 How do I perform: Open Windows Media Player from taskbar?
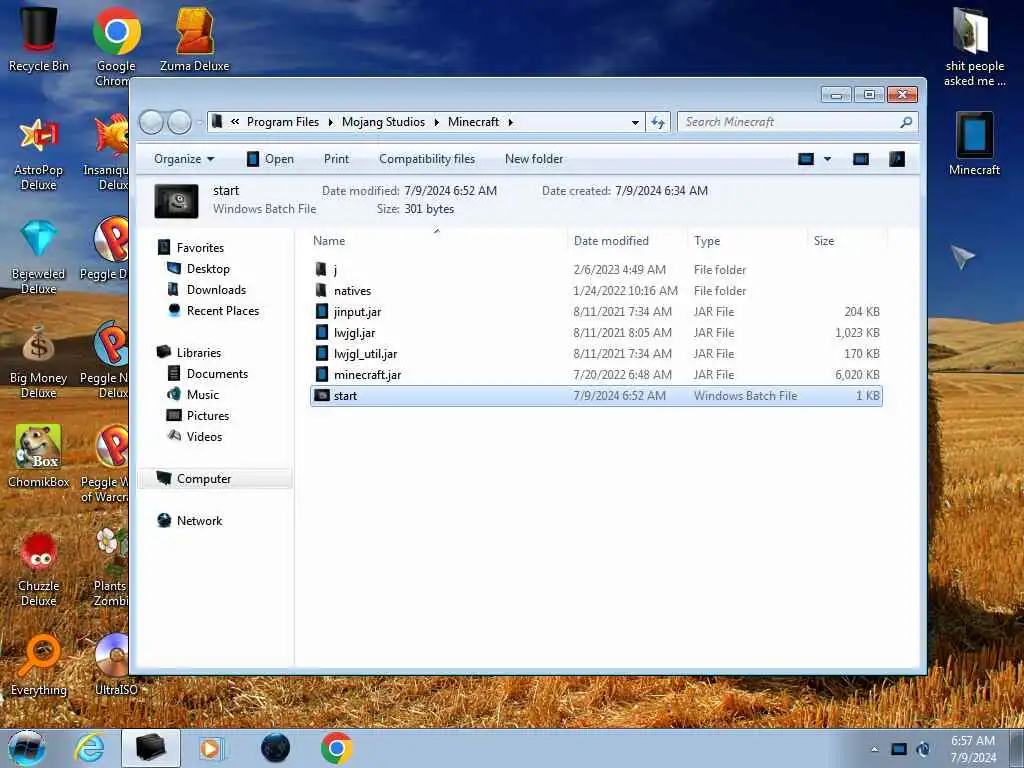click(210, 748)
